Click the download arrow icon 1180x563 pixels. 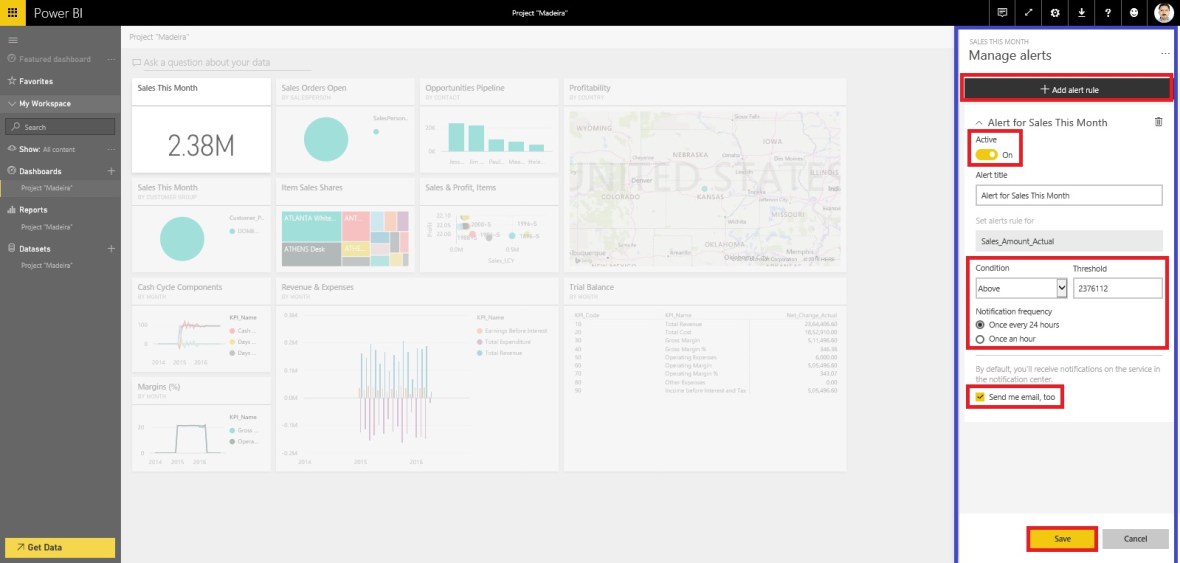[1081, 13]
